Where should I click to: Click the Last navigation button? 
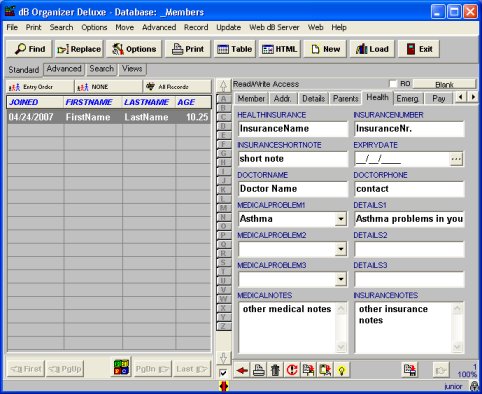click(x=192, y=369)
